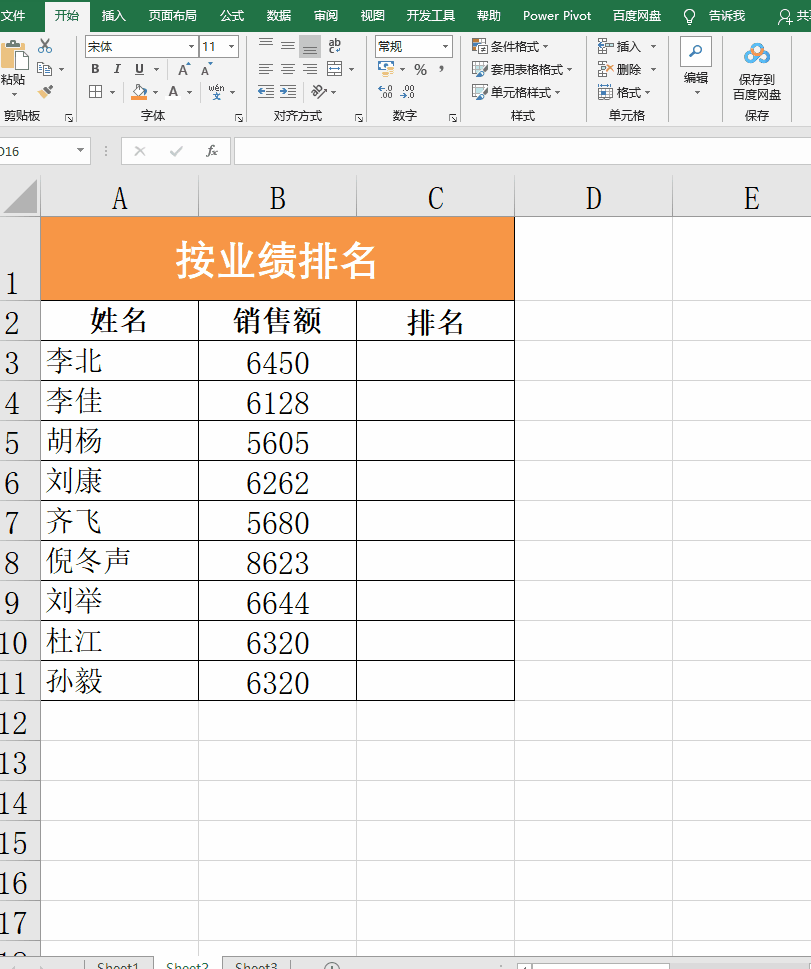
Task: Click the Copy icon
Action: tap(44, 69)
